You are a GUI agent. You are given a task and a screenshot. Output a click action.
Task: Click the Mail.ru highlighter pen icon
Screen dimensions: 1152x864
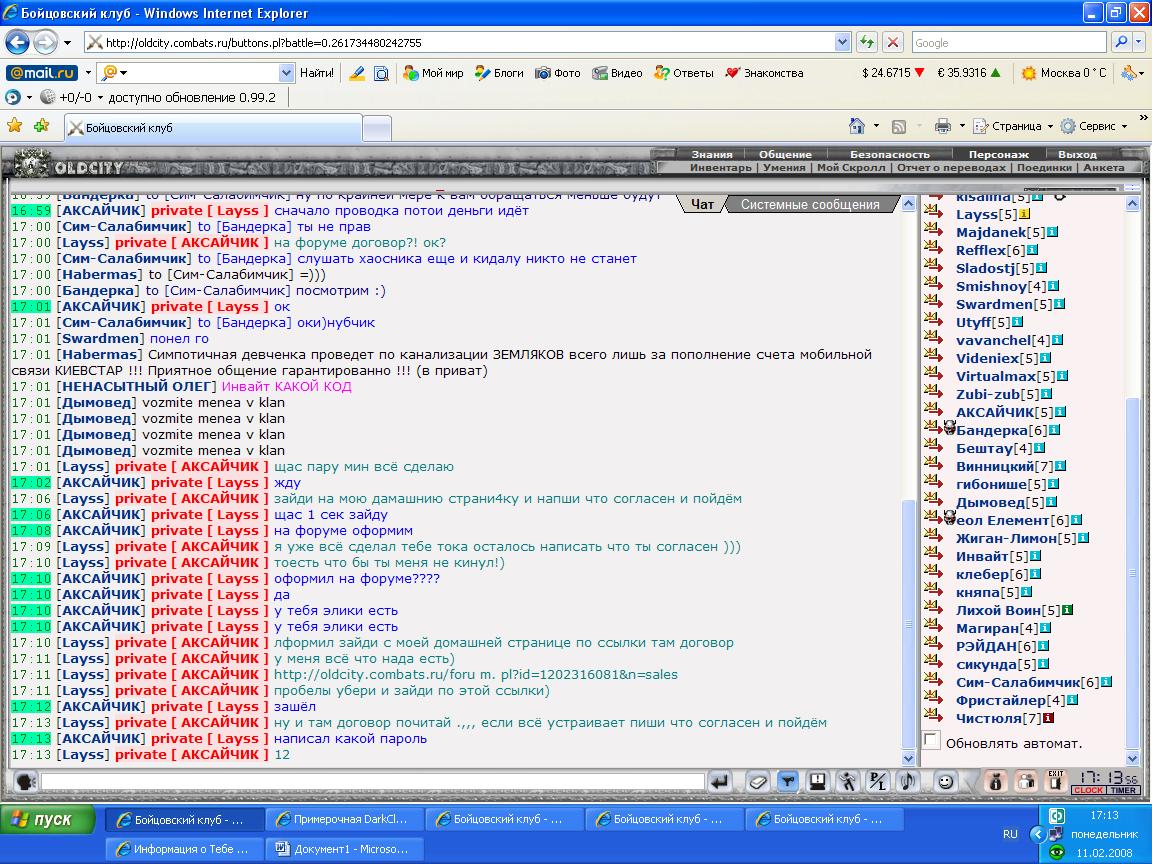[357, 73]
